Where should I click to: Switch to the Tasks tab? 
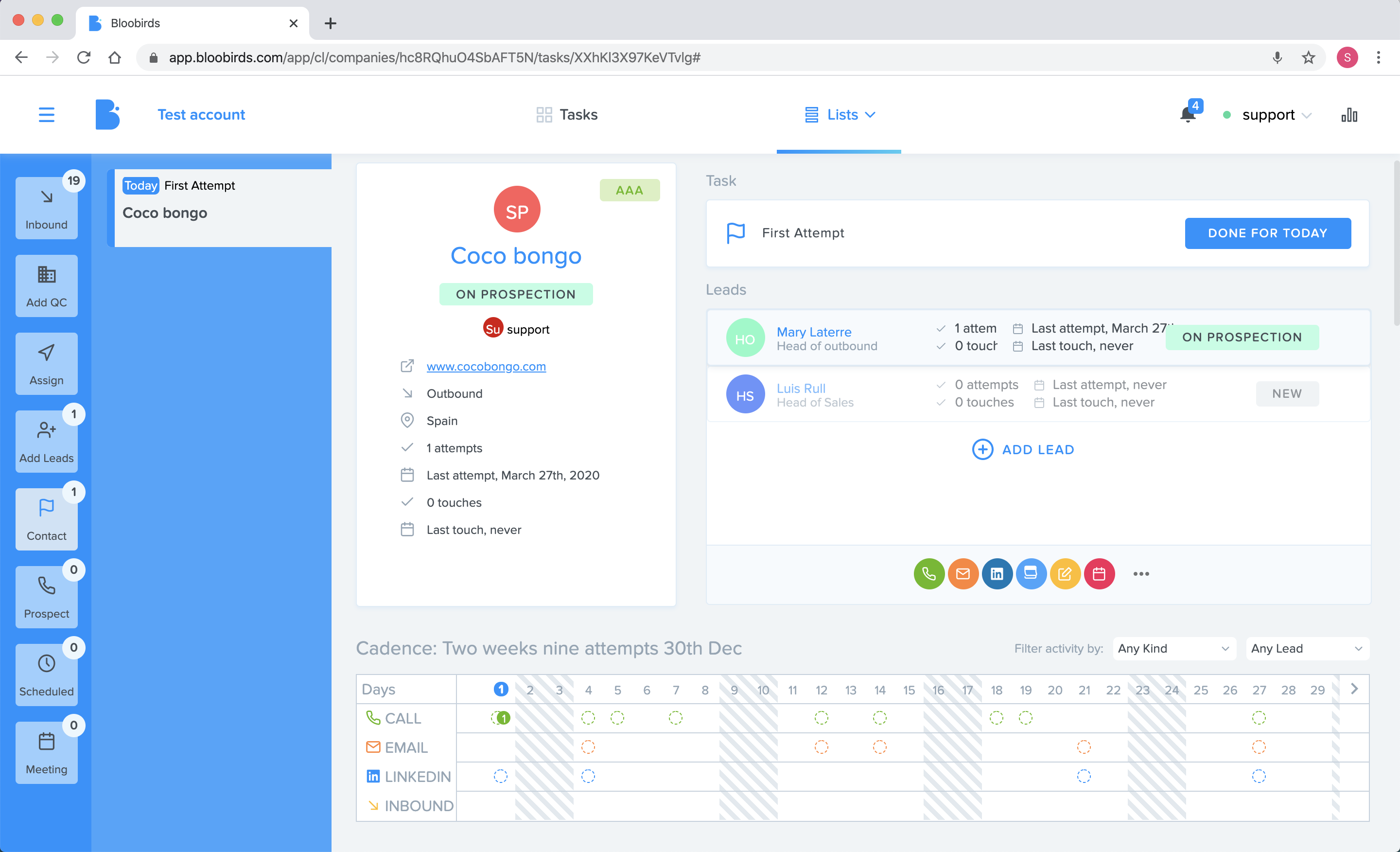pos(567,115)
